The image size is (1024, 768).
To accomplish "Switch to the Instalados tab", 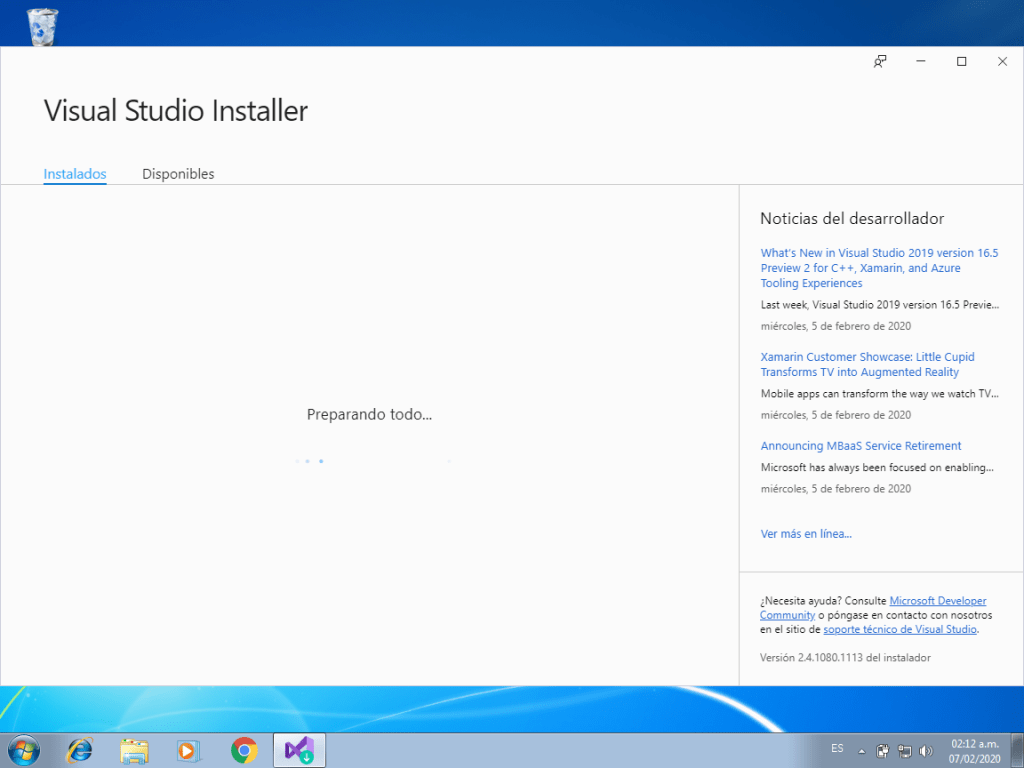I will 75,174.
